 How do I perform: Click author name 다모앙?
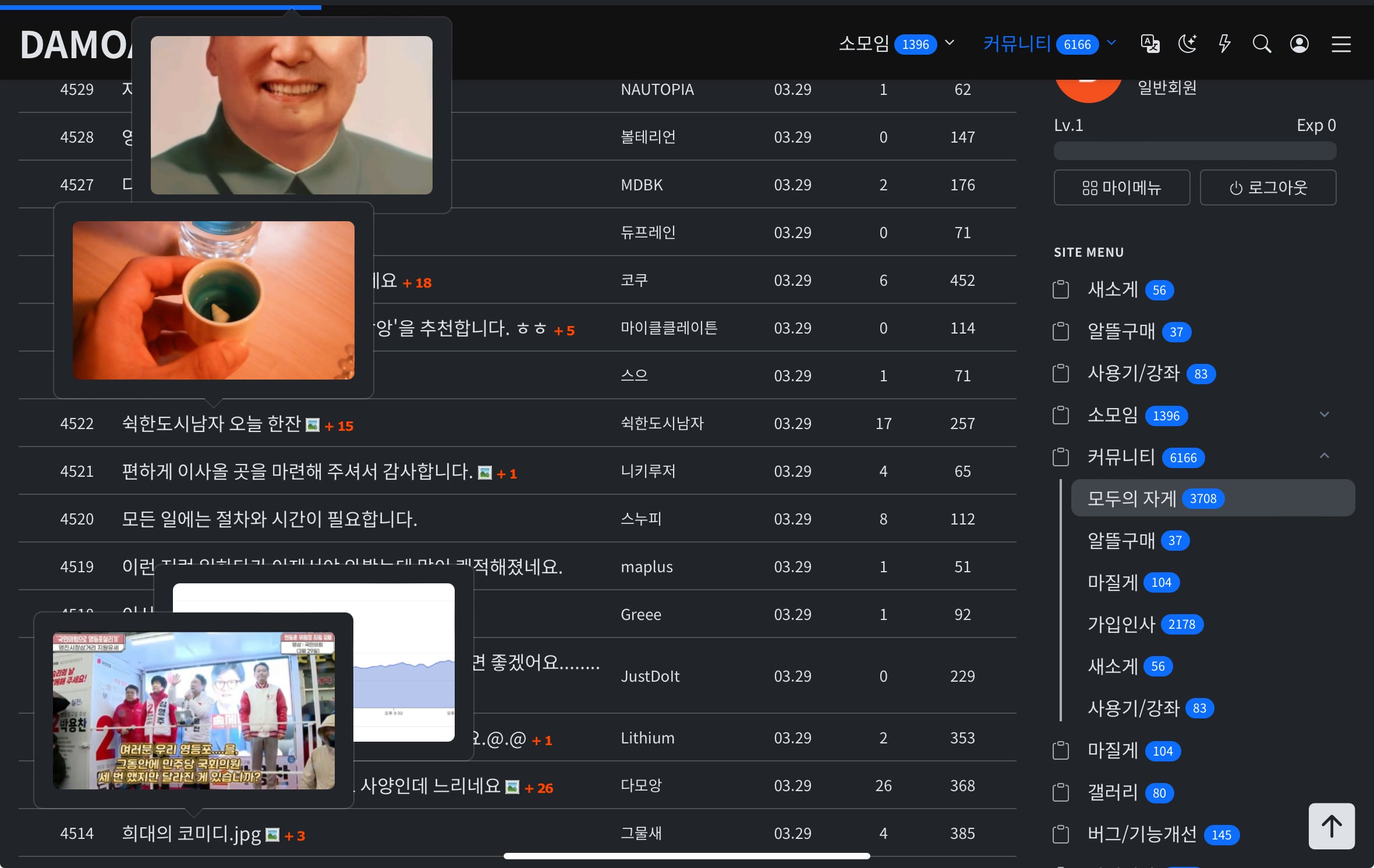pyautogui.click(x=641, y=785)
